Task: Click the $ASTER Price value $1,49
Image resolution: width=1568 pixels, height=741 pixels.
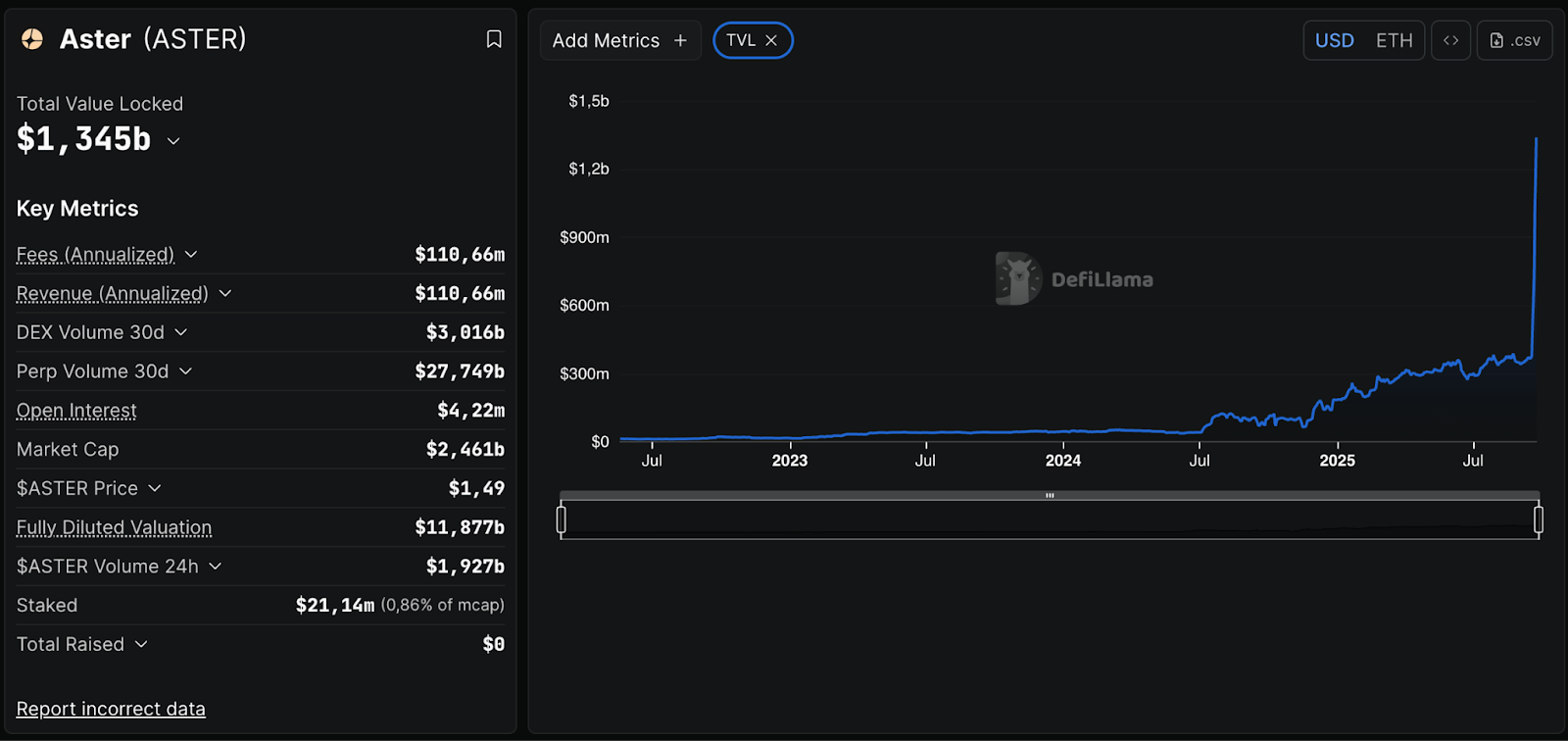Action: click(477, 488)
